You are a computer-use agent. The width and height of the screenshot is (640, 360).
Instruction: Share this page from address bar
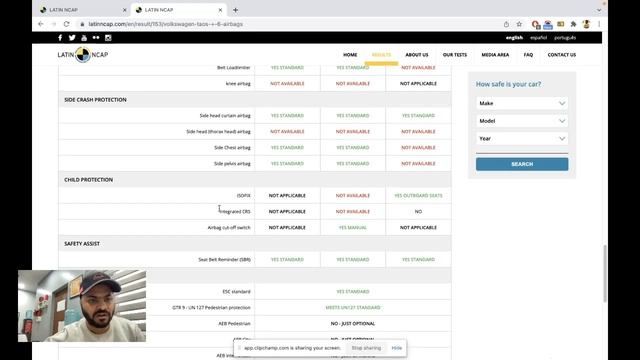coord(506,24)
